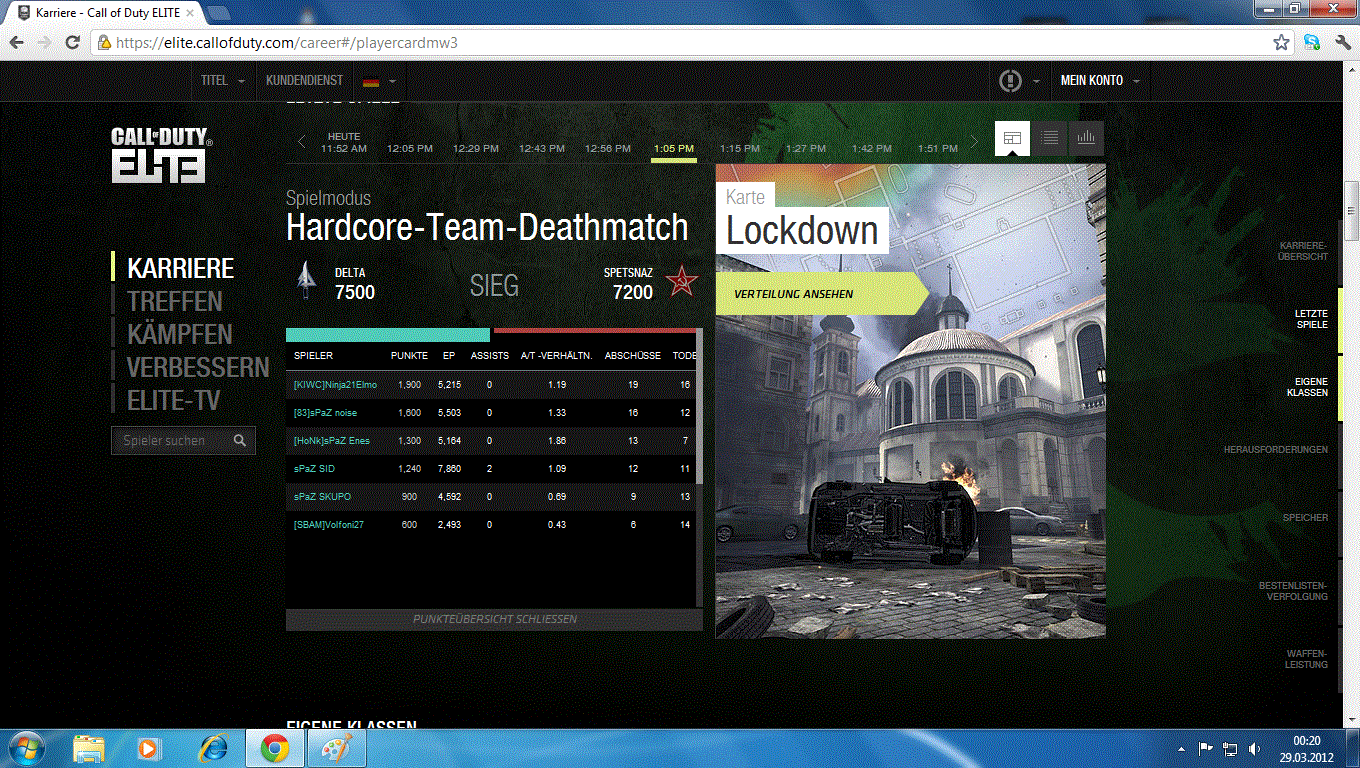
Task: Go to the ELITE-TV menu item
Action: point(174,401)
